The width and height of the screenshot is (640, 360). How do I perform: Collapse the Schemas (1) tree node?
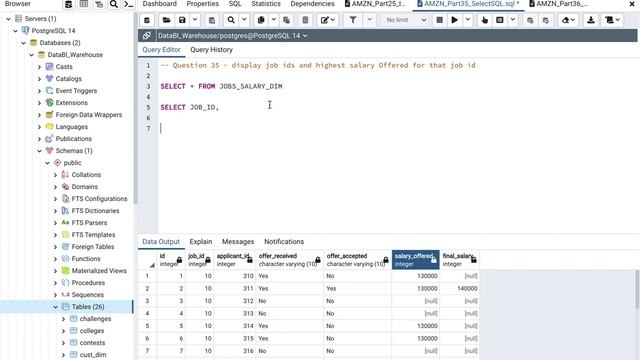[40, 151]
